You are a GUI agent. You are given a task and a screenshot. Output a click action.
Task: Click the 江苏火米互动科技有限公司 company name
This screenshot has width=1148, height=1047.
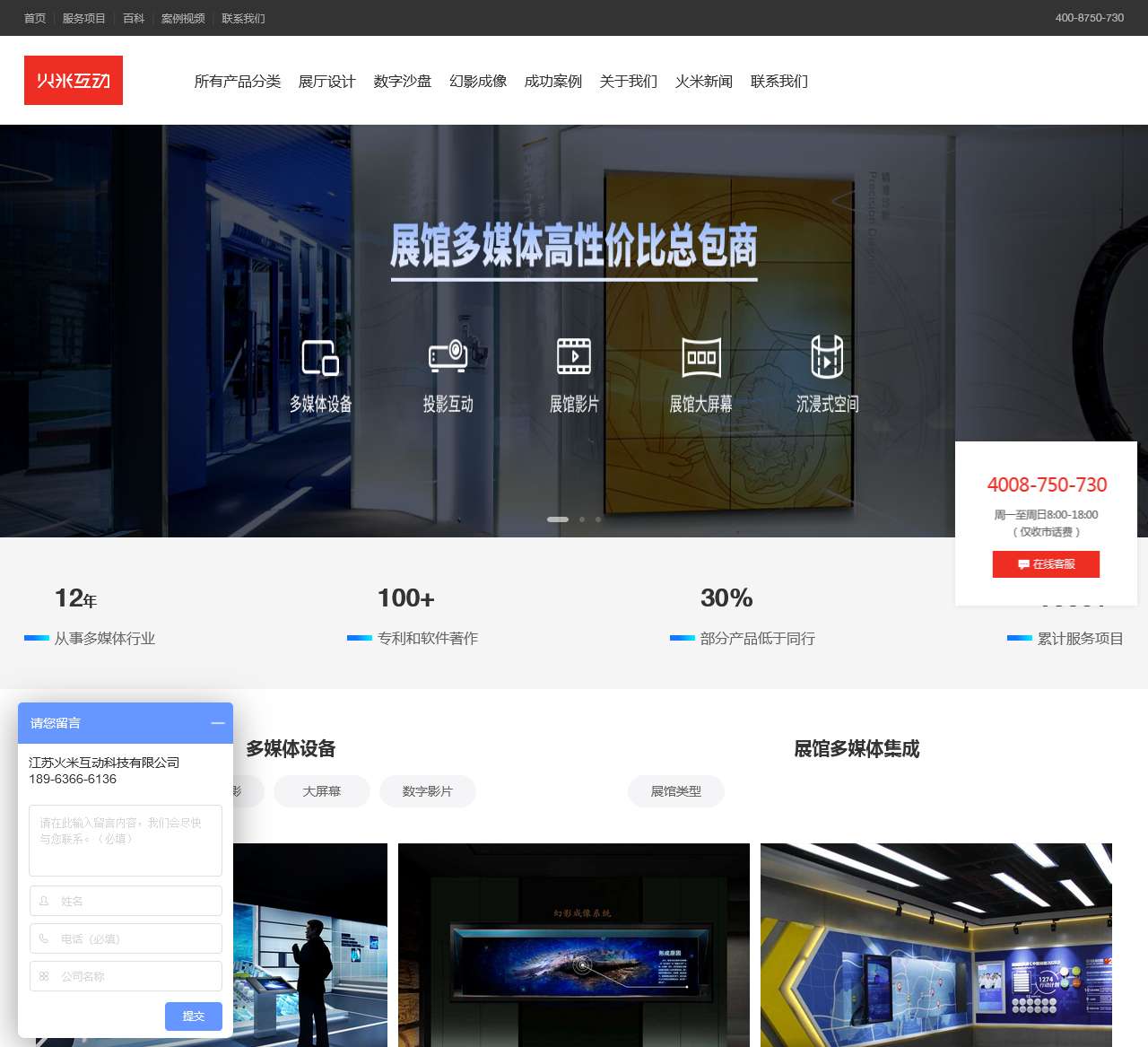104,763
